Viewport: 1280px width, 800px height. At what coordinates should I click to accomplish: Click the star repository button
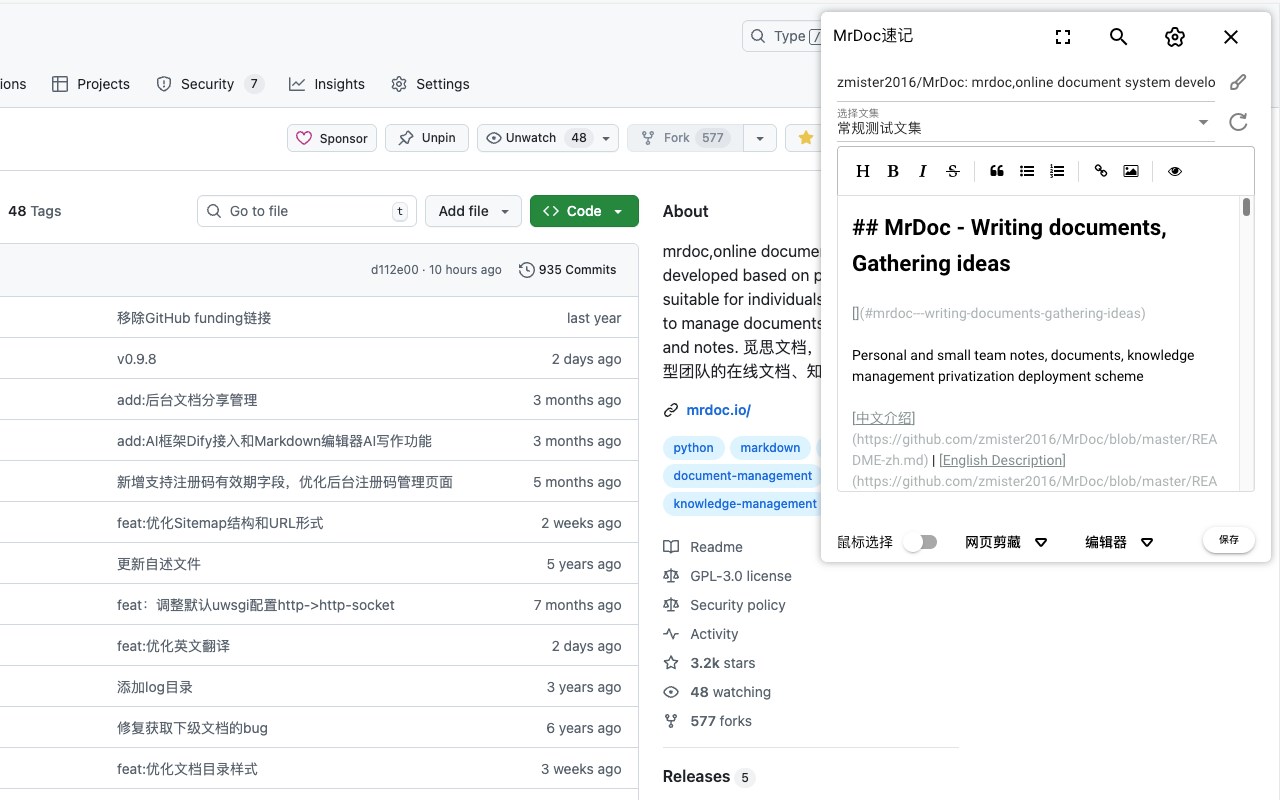point(804,138)
